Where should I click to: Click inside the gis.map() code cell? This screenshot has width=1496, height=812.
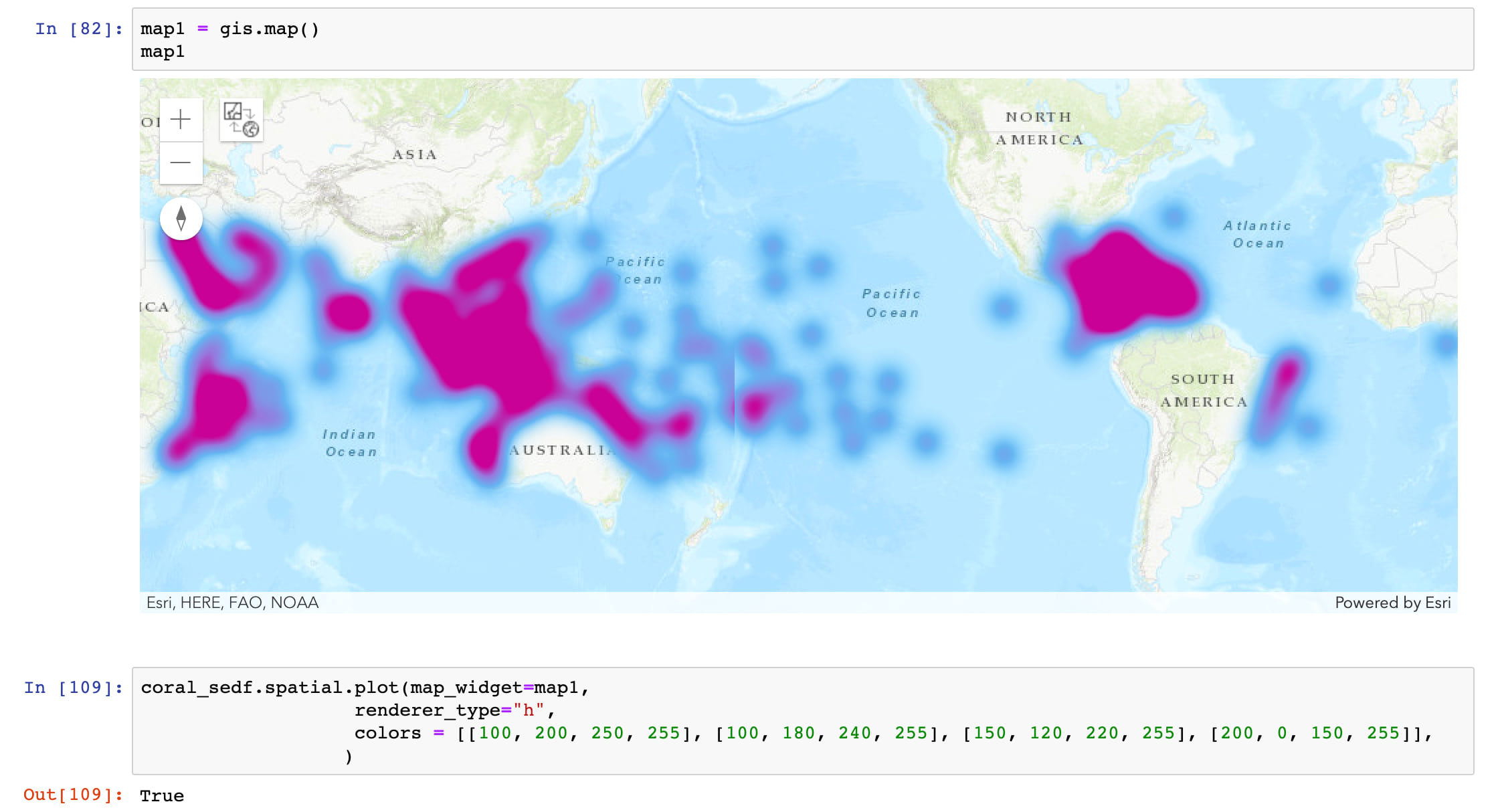point(802,39)
